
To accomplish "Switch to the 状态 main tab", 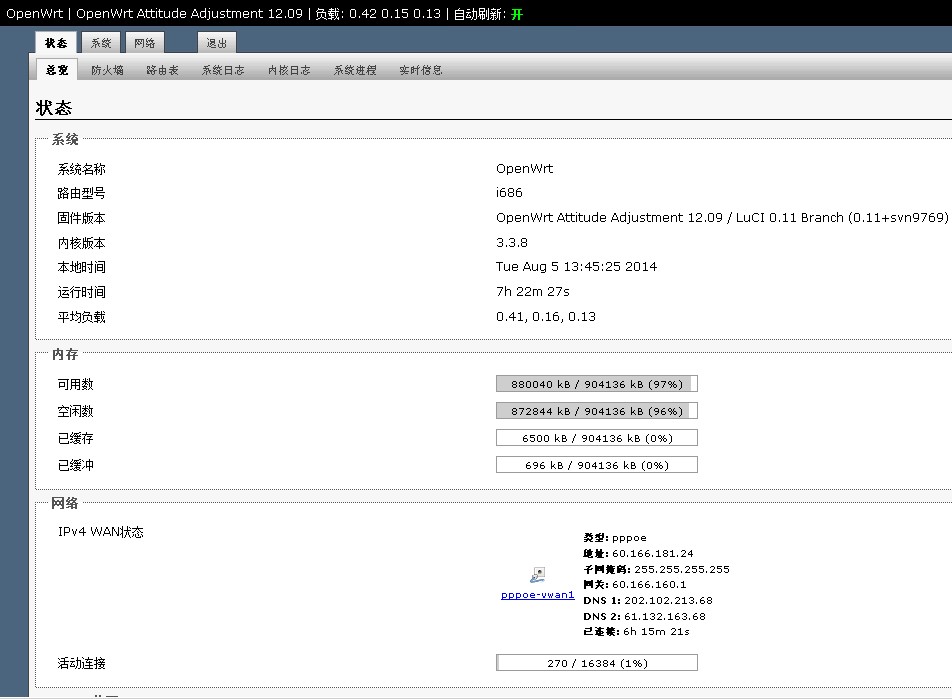I will click(56, 43).
